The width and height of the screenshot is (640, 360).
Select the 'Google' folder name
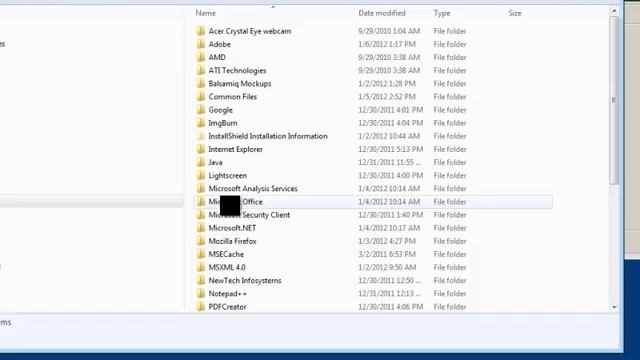[220, 110]
